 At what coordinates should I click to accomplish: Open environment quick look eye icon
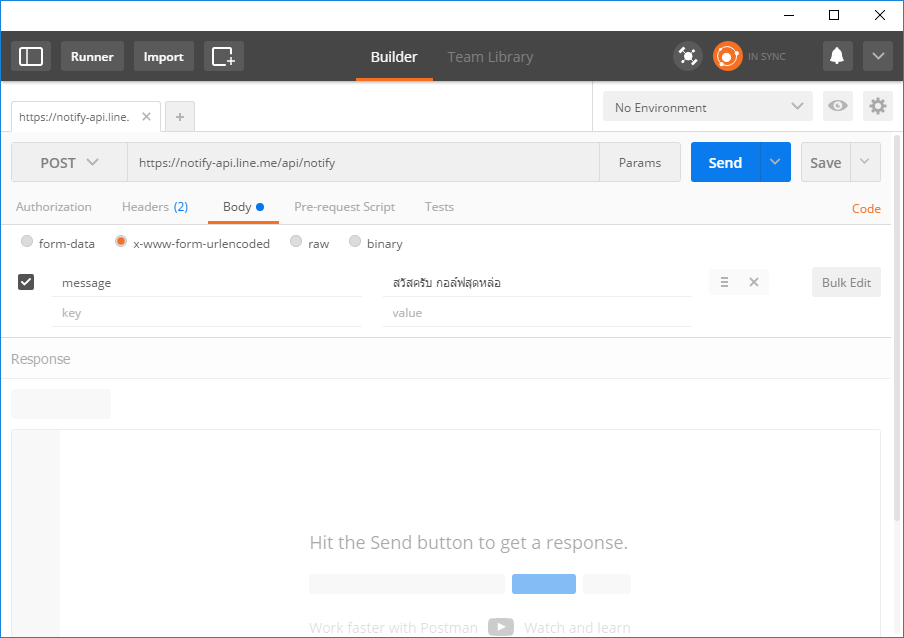[838, 106]
